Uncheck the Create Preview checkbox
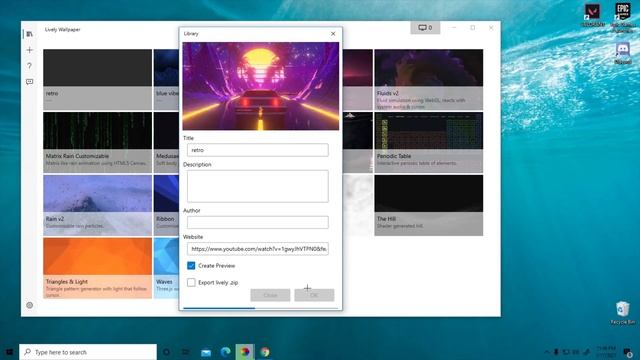The image size is (640, 360). pyautogui.click(x=191, y=266)
